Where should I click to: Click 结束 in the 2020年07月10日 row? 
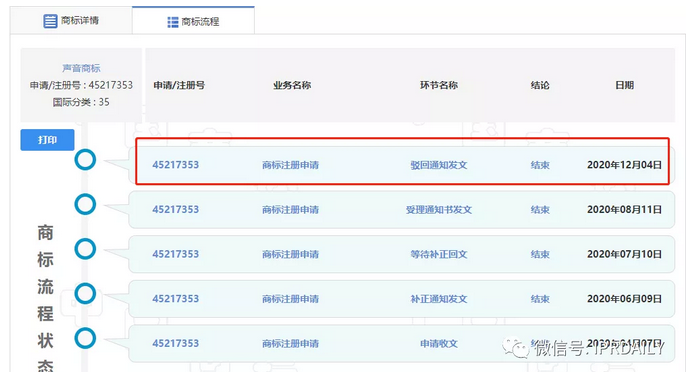[540, 254]
